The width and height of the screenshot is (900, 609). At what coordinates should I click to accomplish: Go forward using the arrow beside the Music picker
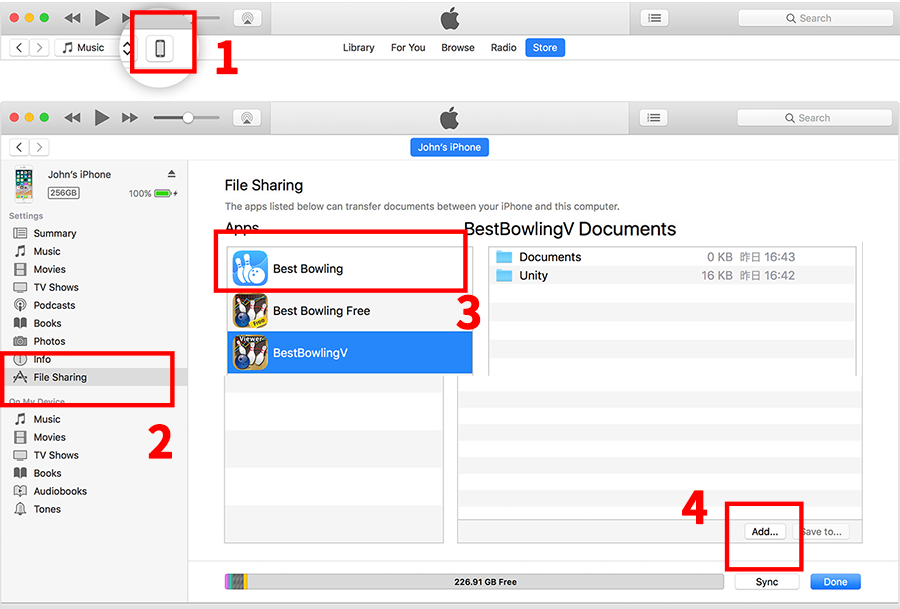(38, 48)
